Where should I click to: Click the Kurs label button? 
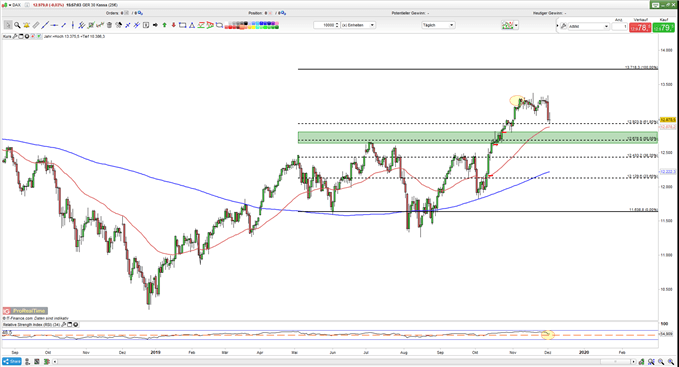point(6,36)
